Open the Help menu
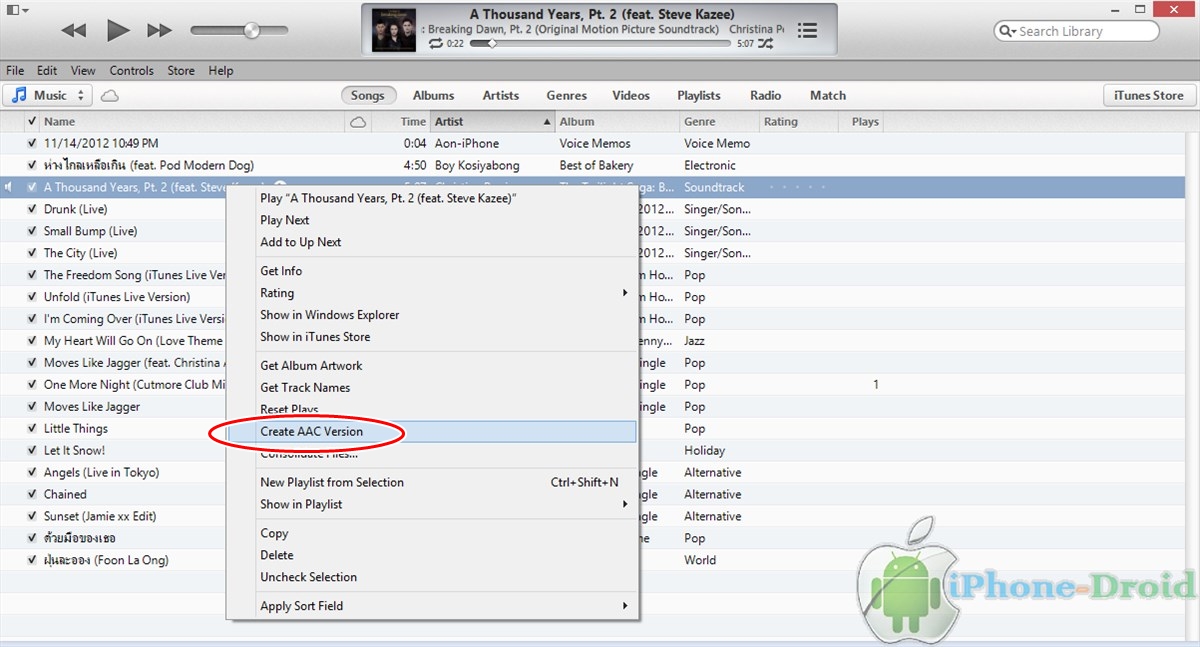1200x647 pixels. pyautogui.click(x=221, y=71)
